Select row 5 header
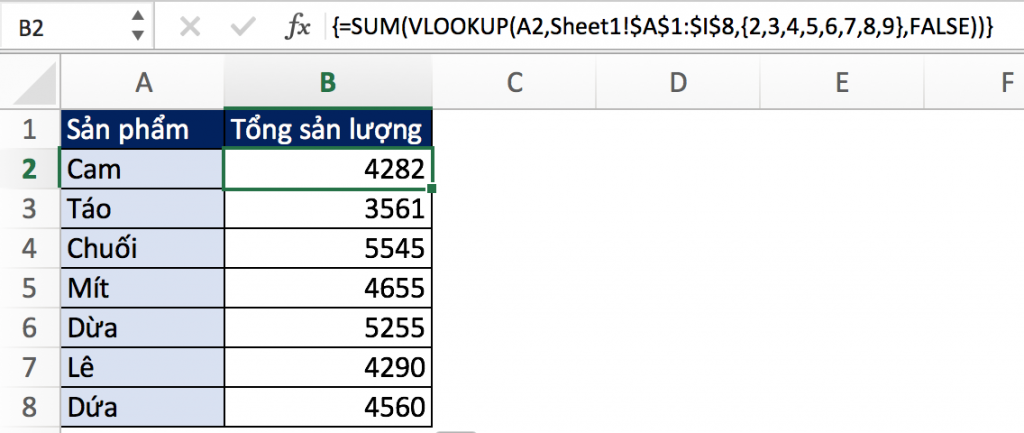 pos(29,289)
